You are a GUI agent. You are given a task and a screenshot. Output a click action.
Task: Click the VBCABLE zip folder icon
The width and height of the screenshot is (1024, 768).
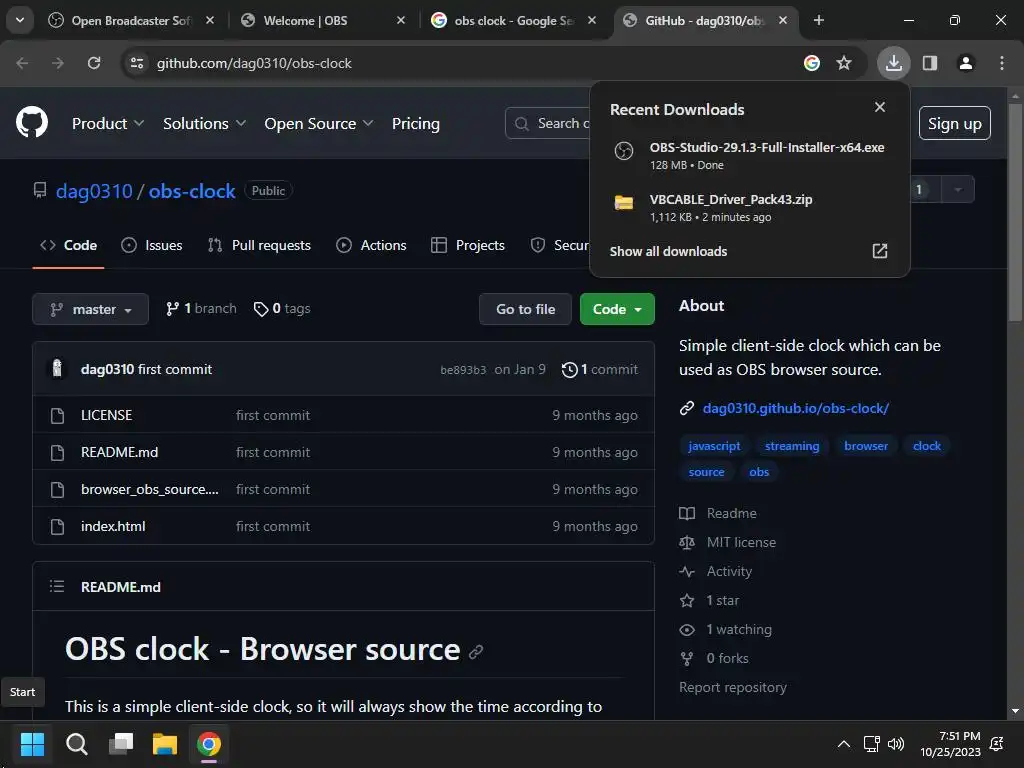click(624, 202)
